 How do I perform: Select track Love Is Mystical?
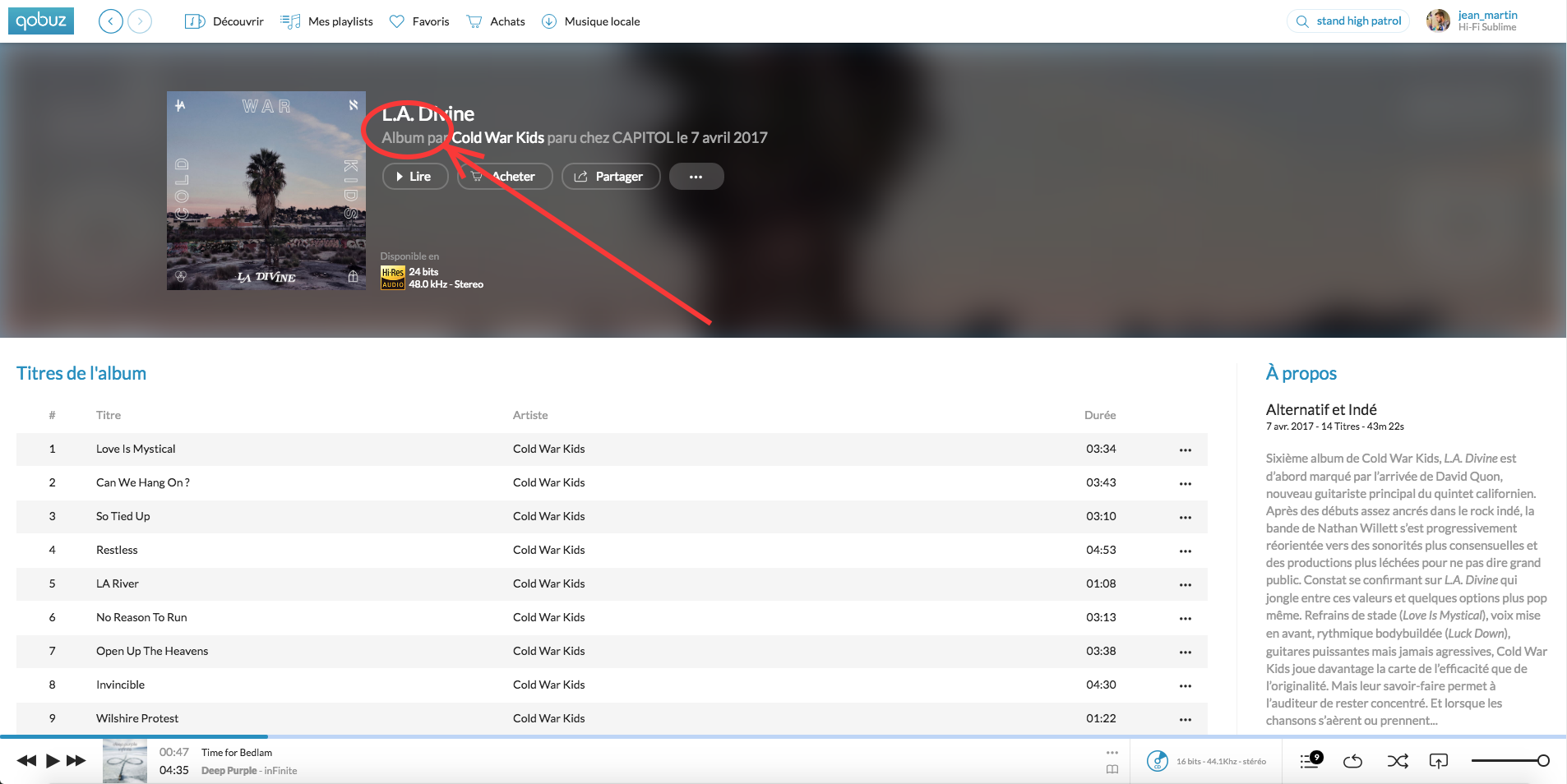(x=612, y=450)
